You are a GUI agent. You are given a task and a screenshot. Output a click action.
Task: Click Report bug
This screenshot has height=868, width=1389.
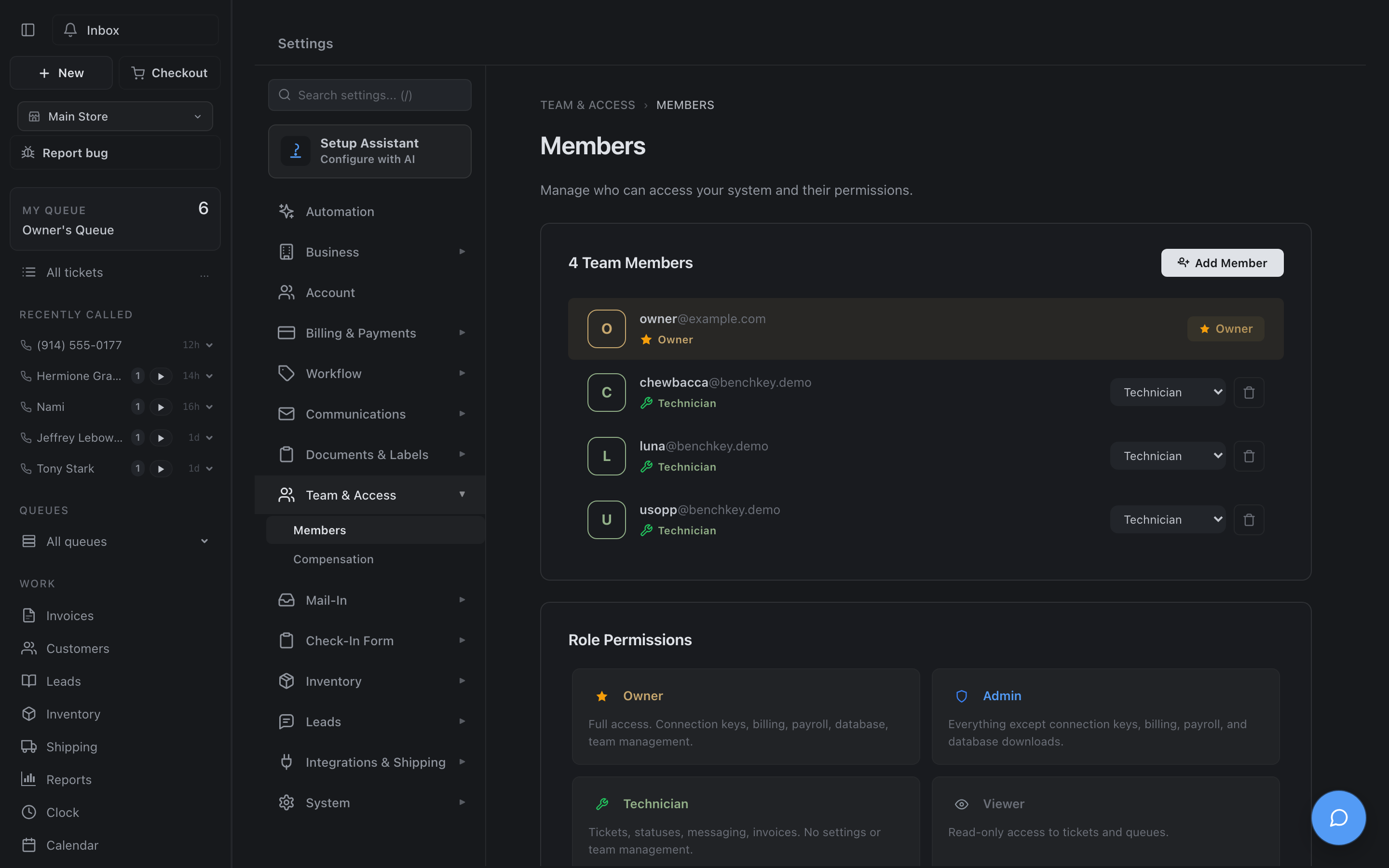click(115, 153)
